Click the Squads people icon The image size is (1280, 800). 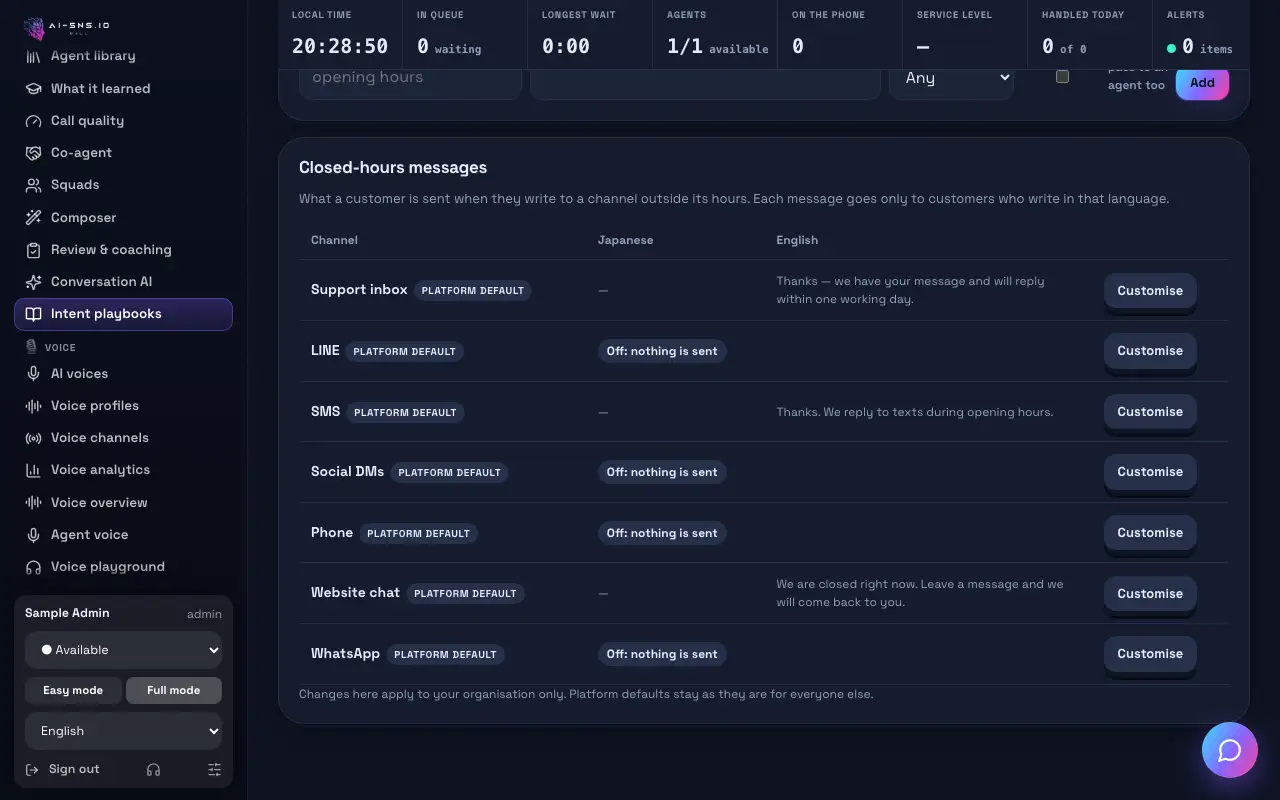33,184
